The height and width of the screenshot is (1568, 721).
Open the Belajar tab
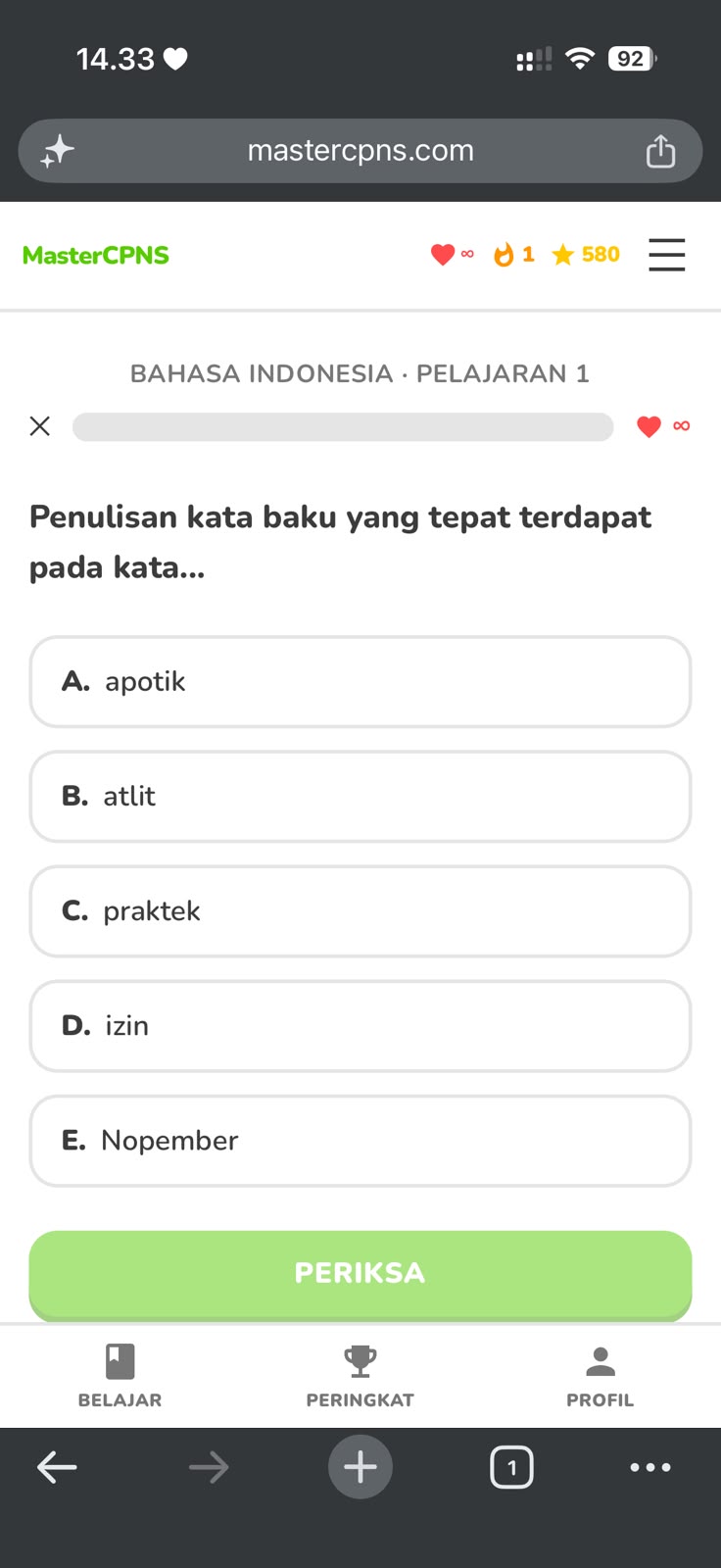120,1377
